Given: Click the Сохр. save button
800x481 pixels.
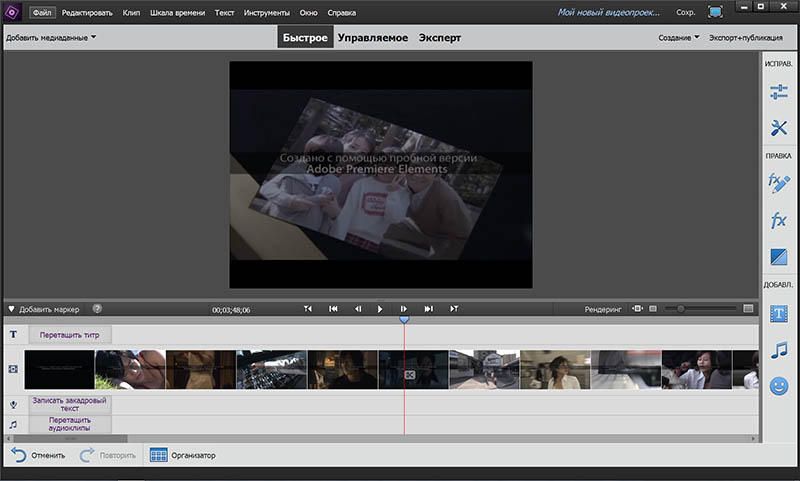Looking at the screenshot, I should click(x=685, y=12).
